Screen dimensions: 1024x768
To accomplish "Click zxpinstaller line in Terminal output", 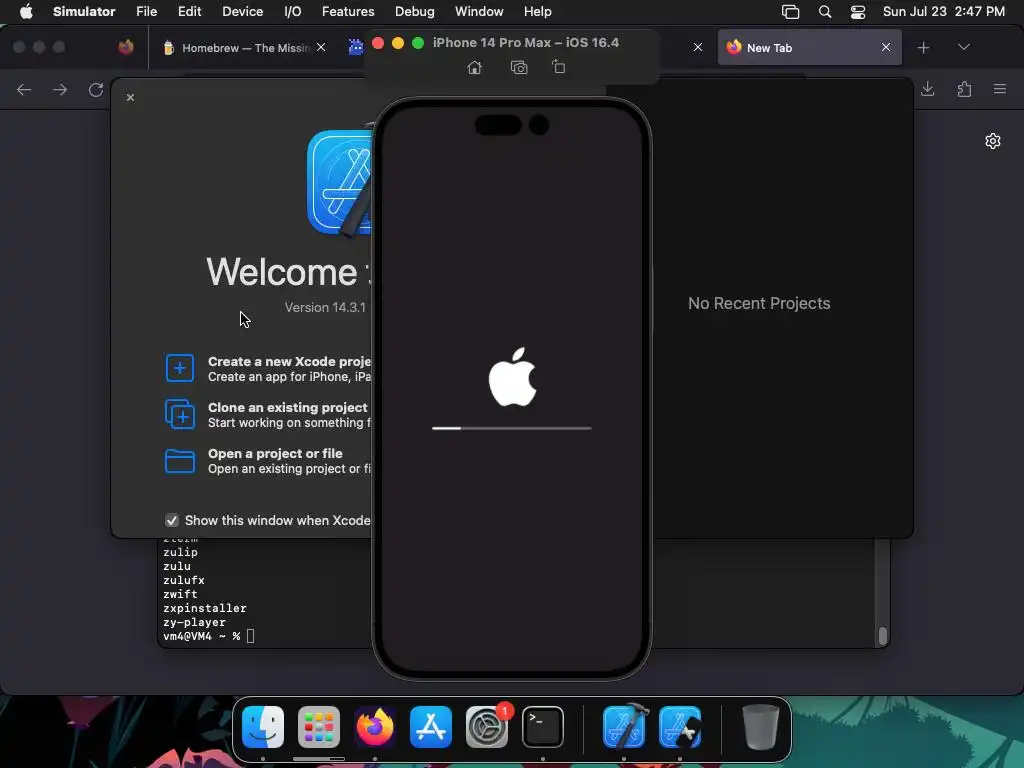I will (205, 608).
